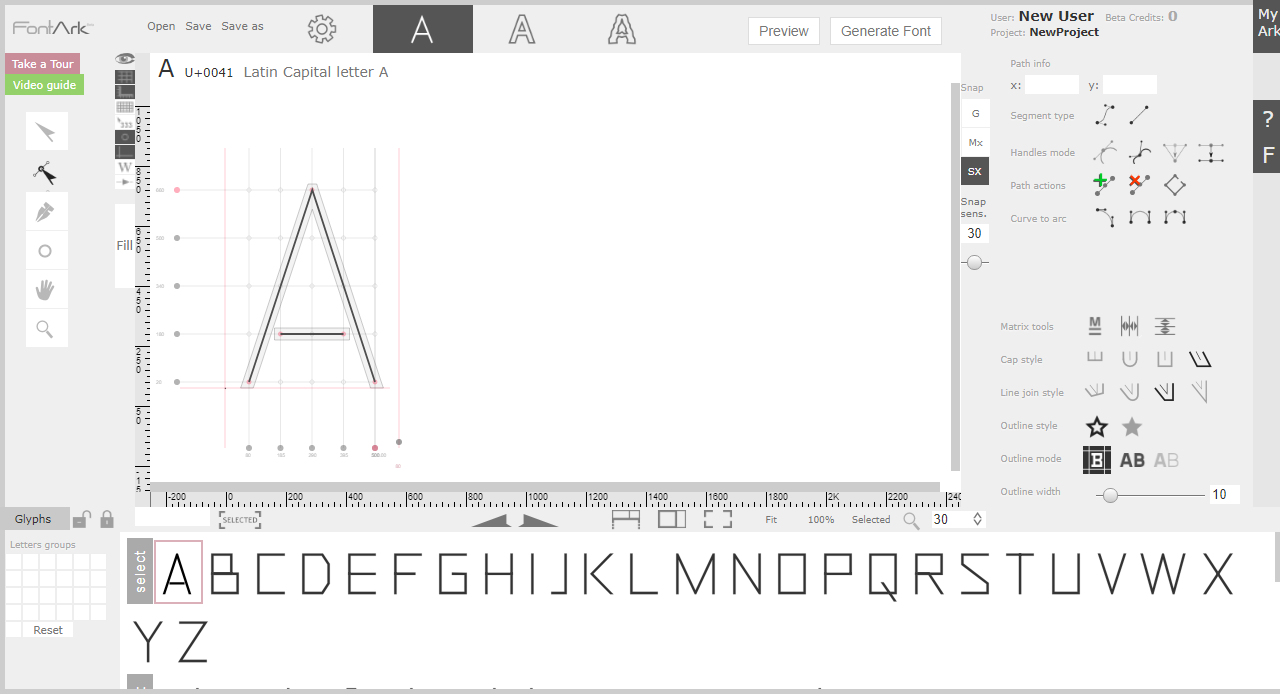Choose the circle shape tool
The width and height of the screenshot is (1280, 694).
46,251
